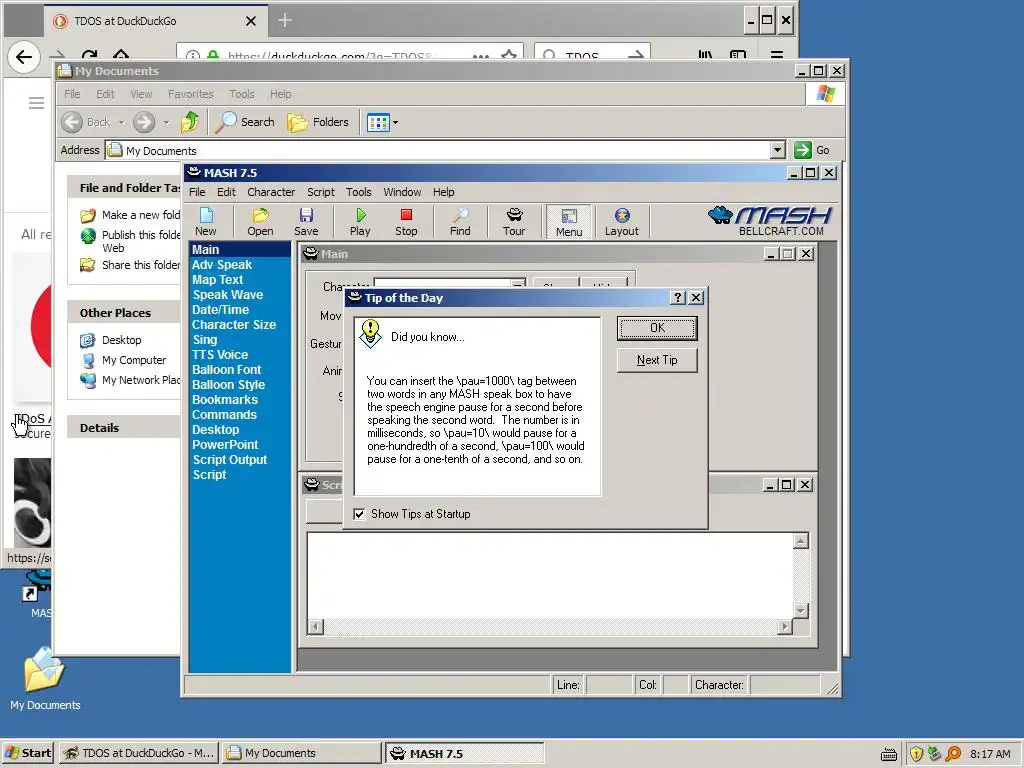Viewport: 1024px width, 768px height.
Task: Open the Edit menu in MASH
Action: point(226,192)
